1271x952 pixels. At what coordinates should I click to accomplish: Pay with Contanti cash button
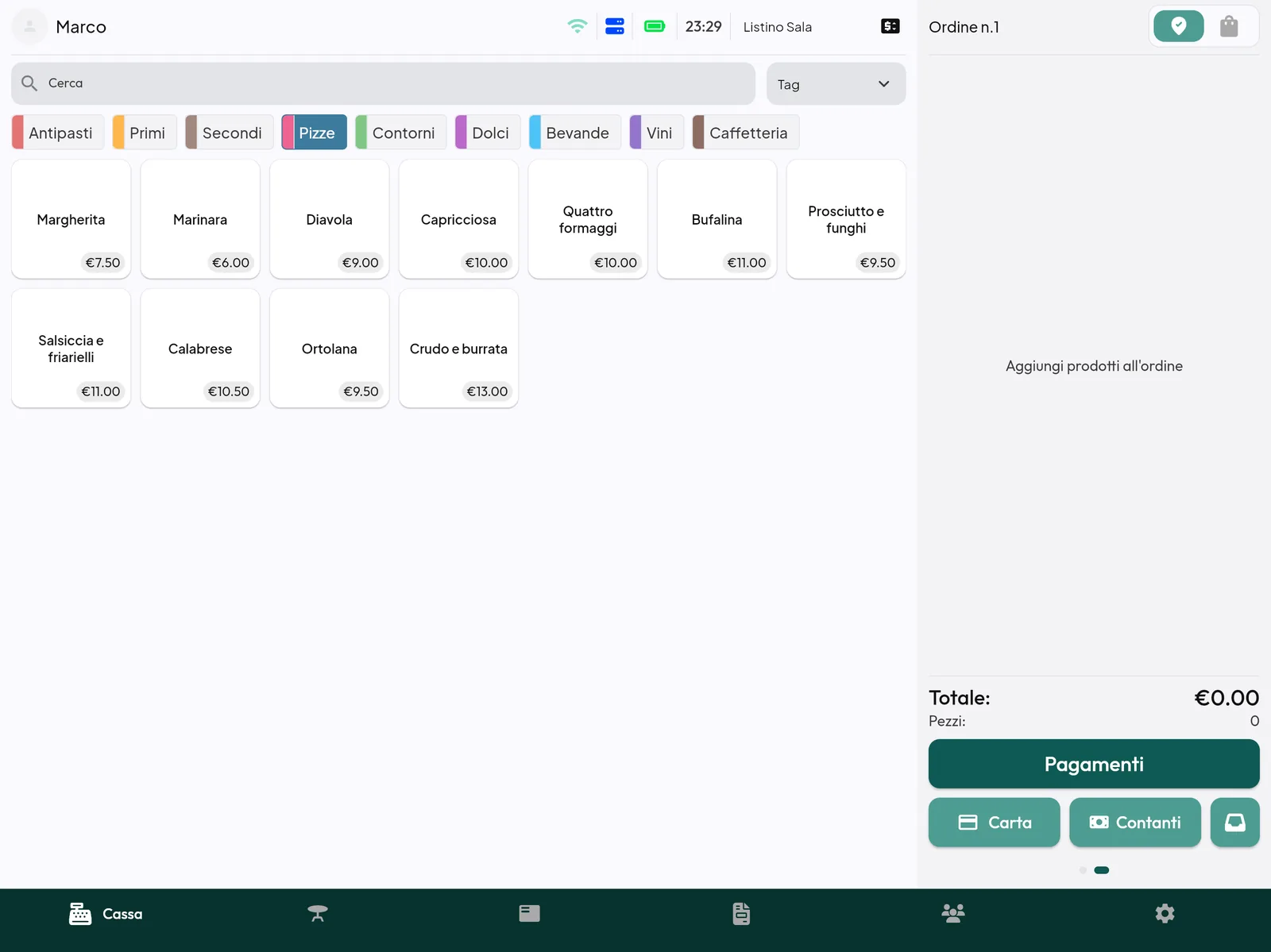[1135, 823]
